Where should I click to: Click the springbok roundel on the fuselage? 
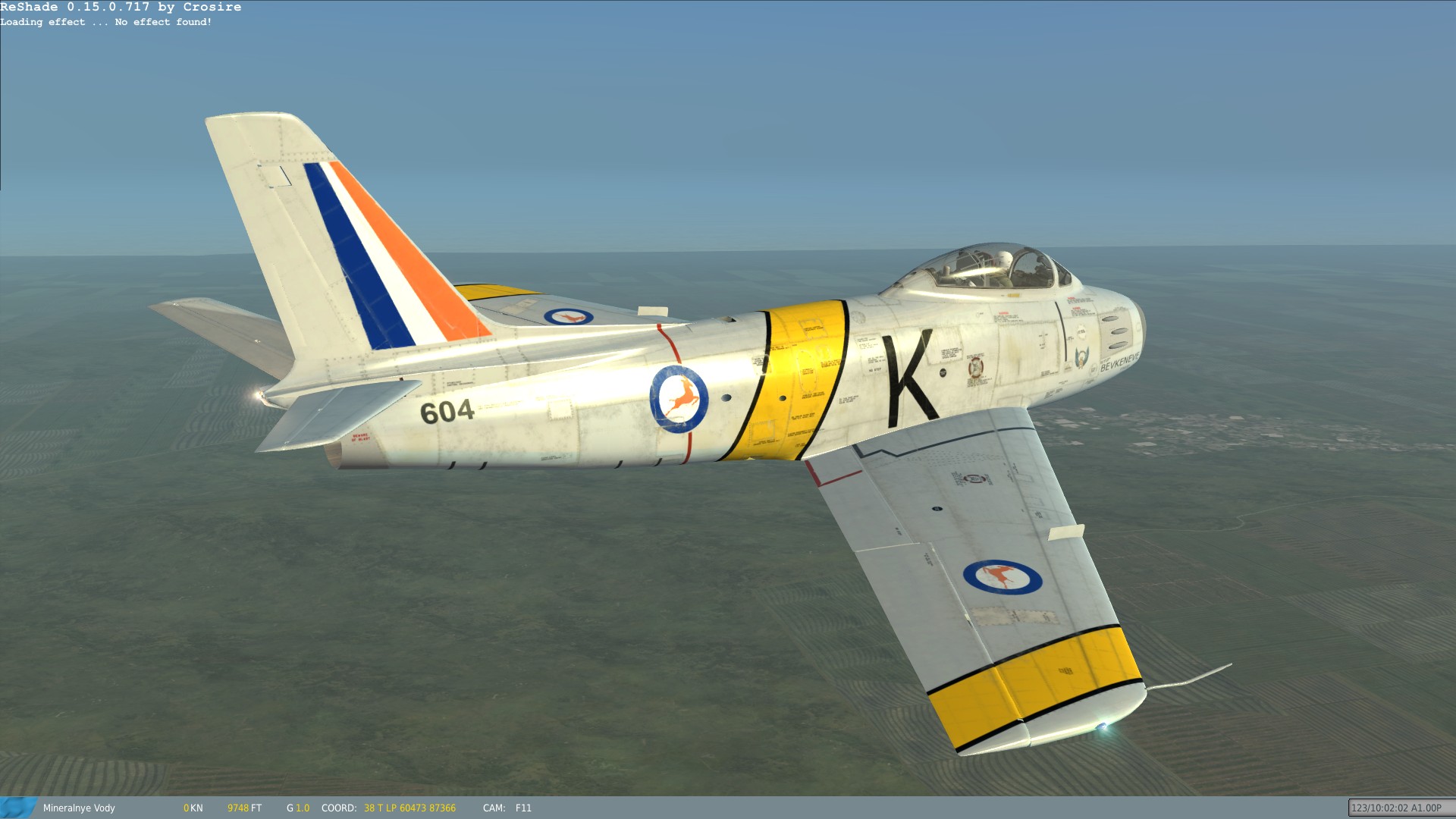(x=679, y=399)
